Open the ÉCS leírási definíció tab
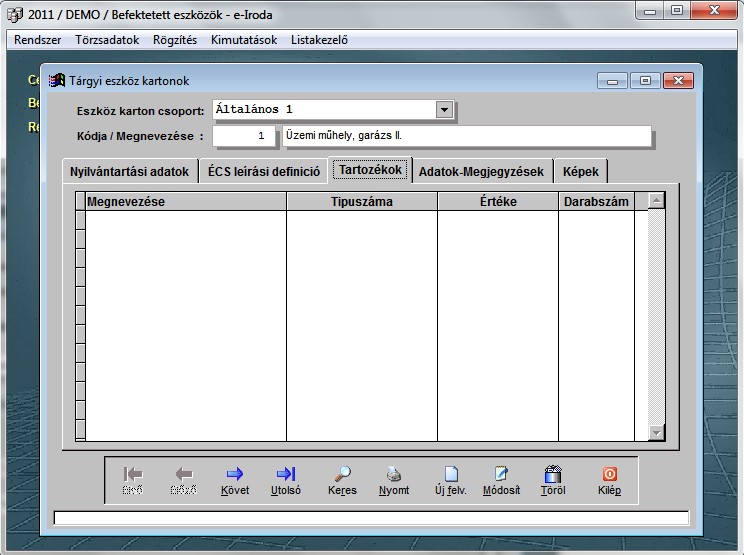 pos(264,172)
